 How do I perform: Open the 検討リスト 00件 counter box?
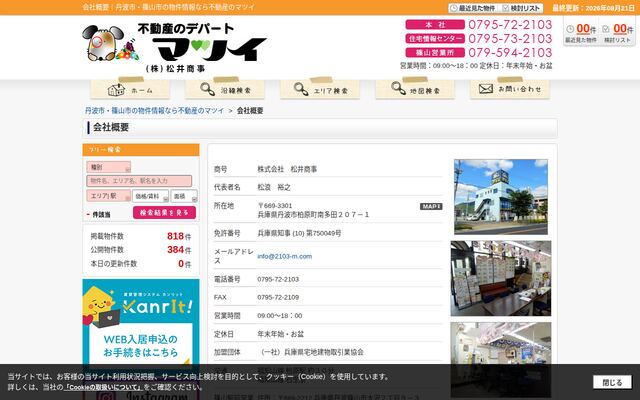point(618,33)
